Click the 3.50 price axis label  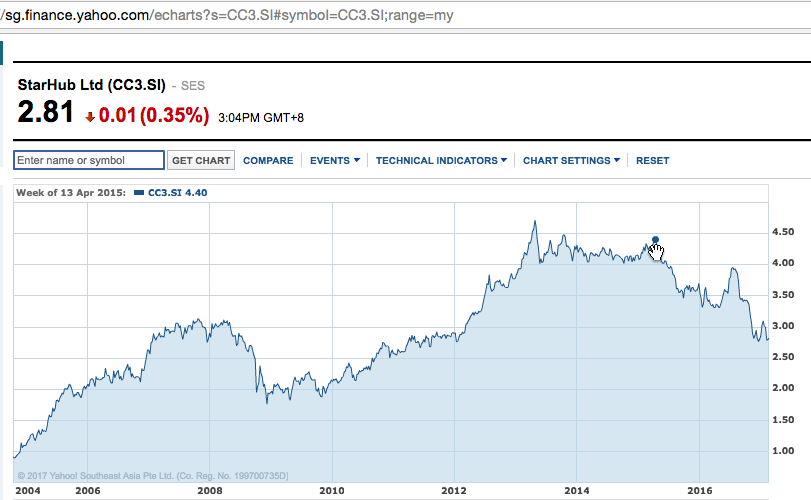783,295
